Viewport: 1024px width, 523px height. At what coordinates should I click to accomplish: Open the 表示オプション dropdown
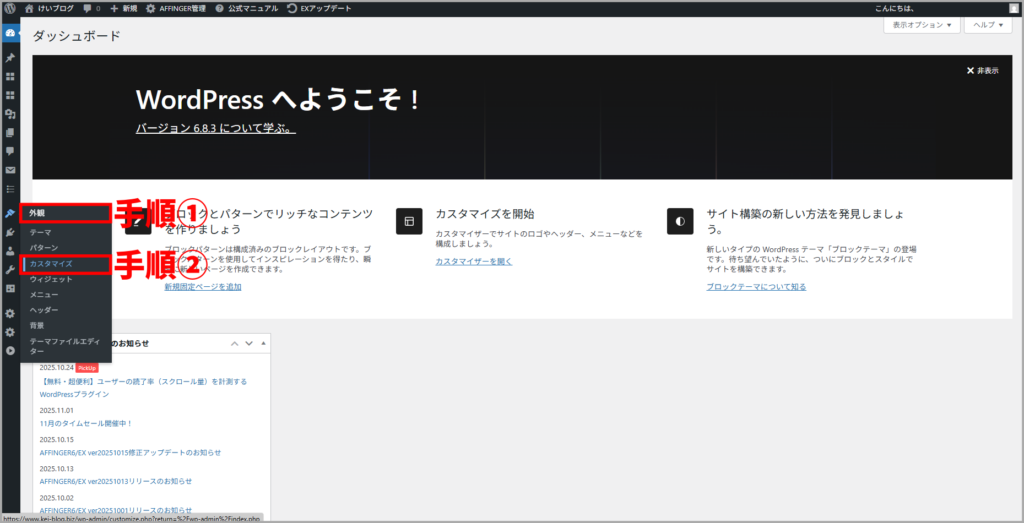coord(920,25)
